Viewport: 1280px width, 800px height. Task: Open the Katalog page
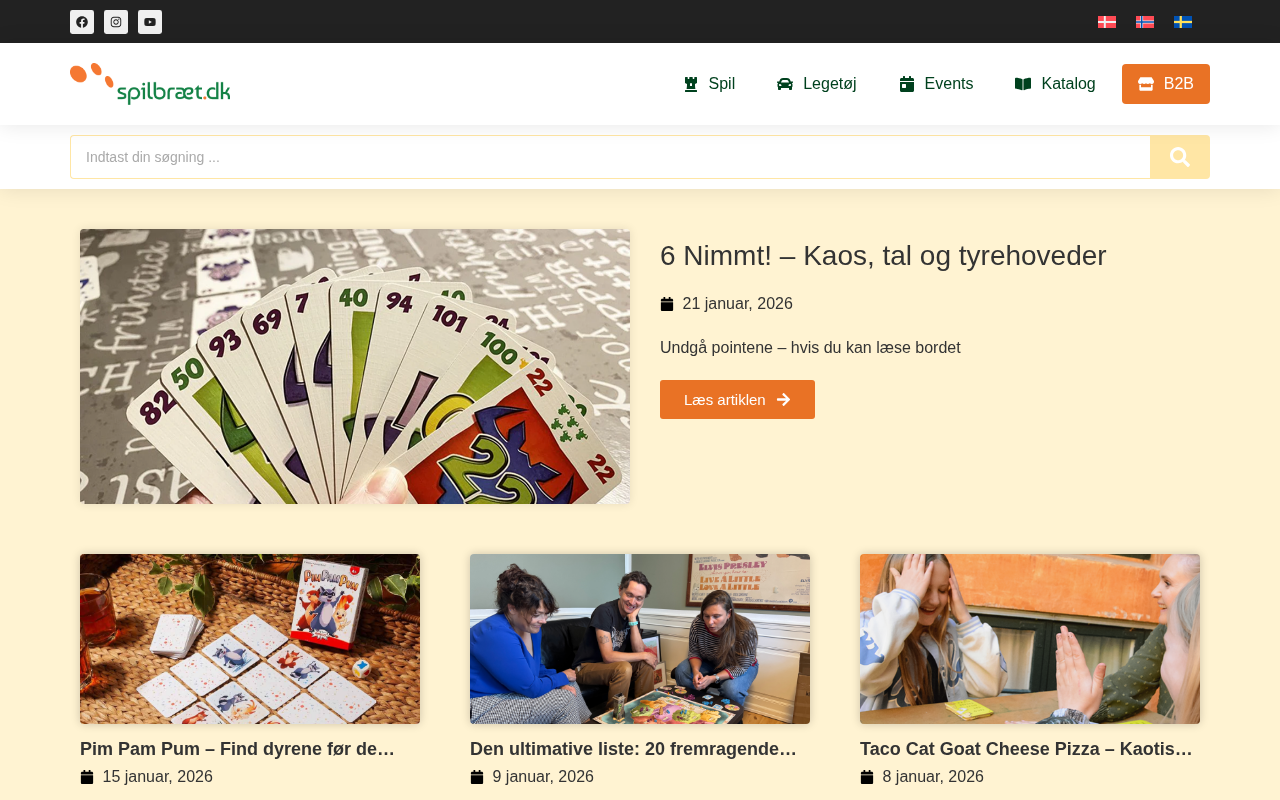click(x=1055, y=84)
